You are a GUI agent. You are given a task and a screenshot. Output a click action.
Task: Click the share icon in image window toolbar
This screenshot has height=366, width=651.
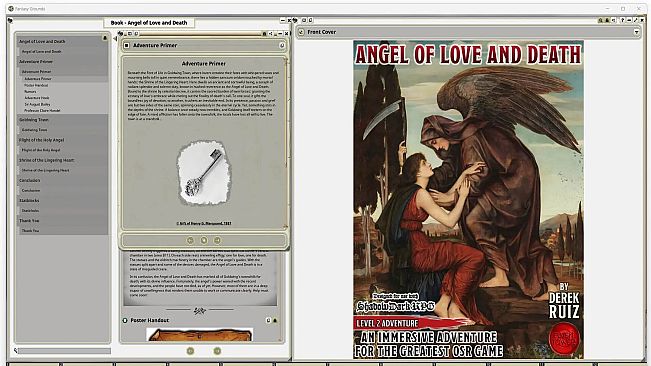614,20
